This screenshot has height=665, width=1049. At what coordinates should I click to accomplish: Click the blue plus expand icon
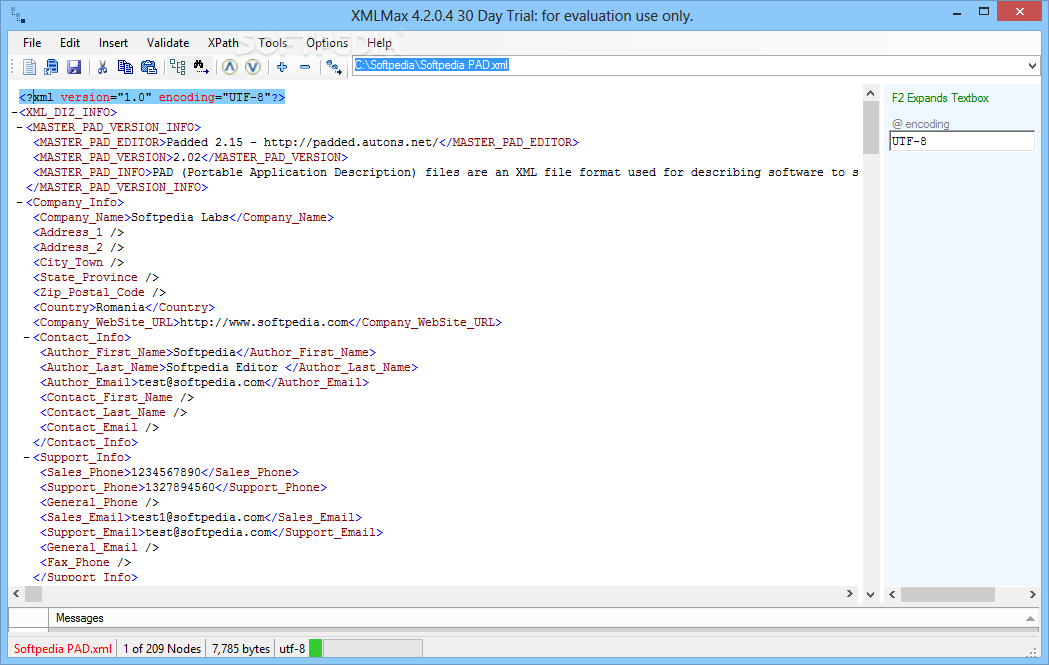coord(282,67)
